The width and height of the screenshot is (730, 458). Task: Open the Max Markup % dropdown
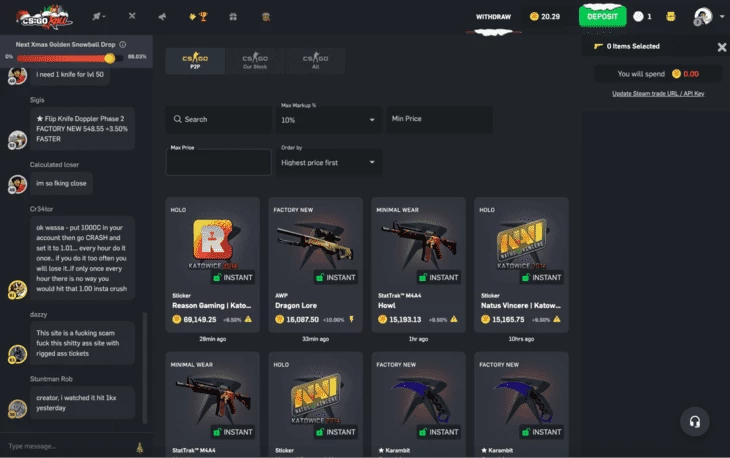click(x=329, y=120)
